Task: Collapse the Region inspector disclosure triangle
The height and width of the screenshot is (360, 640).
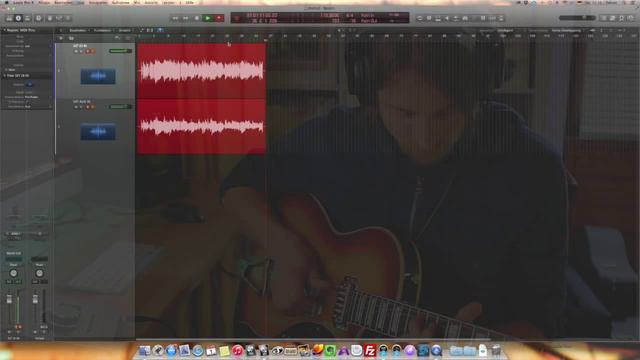Action: (4, 30)
